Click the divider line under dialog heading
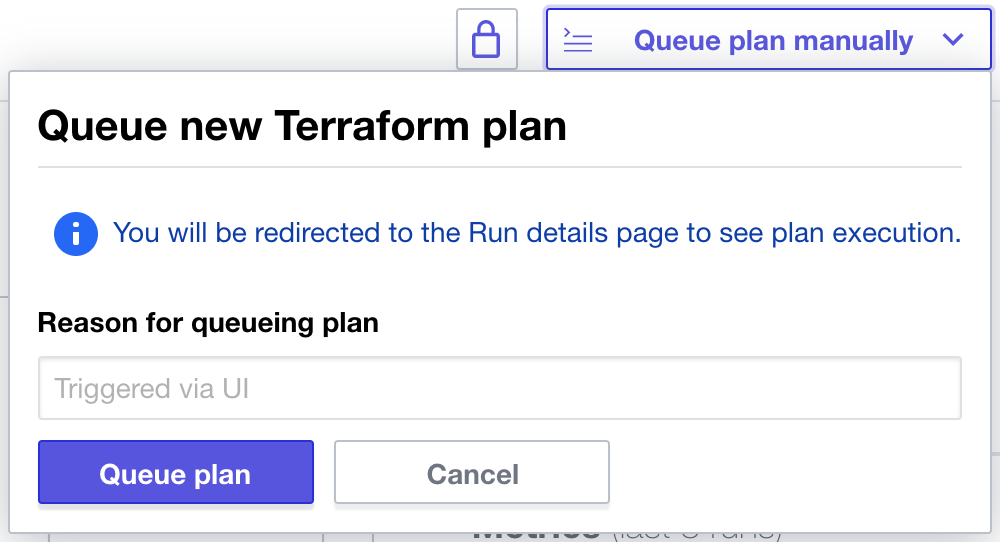The height and width of the screenshot is (542, 1000). (x=499, y=167)
